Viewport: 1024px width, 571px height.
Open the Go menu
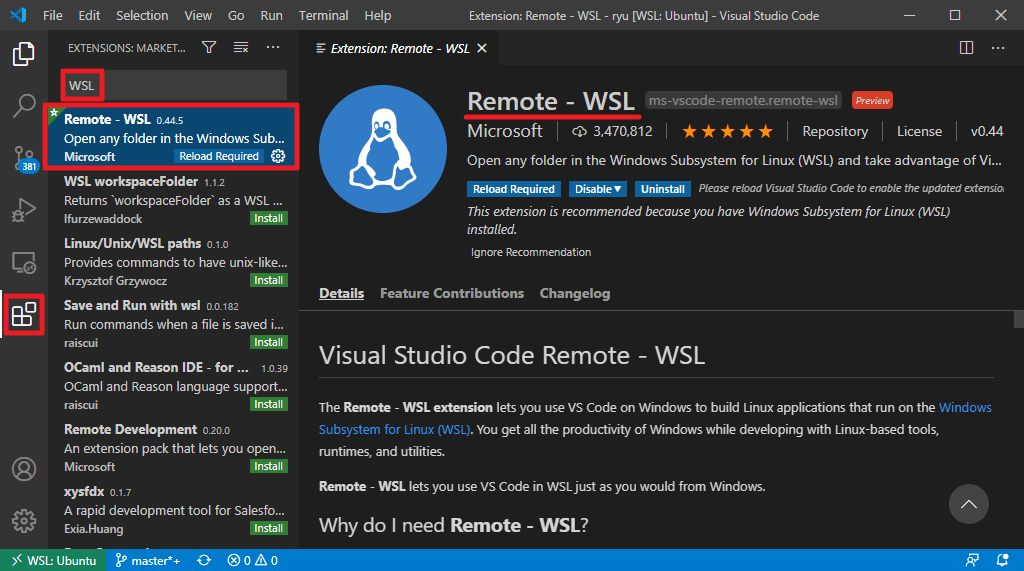[236, 15]
